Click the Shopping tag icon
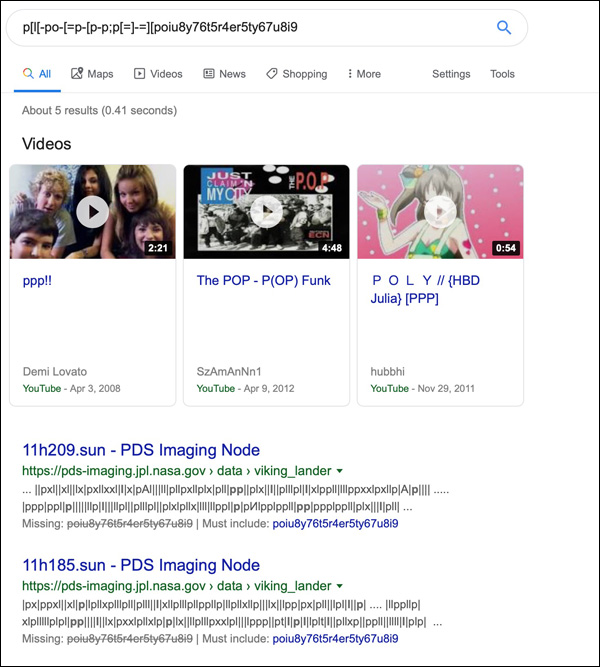 [x=271, y=74]
